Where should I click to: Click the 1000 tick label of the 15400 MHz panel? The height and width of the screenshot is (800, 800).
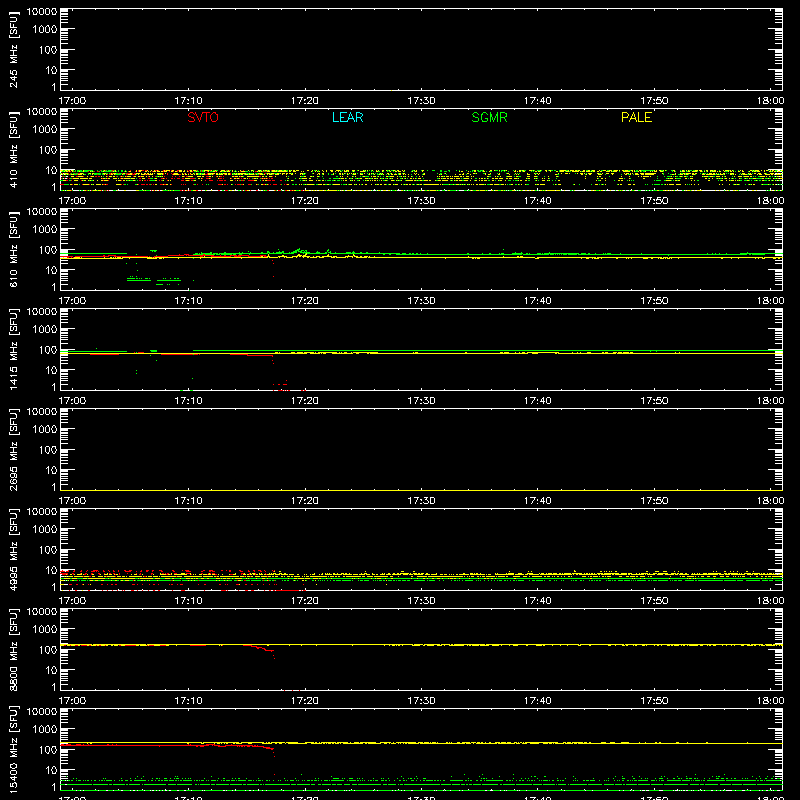coord(44,730)
